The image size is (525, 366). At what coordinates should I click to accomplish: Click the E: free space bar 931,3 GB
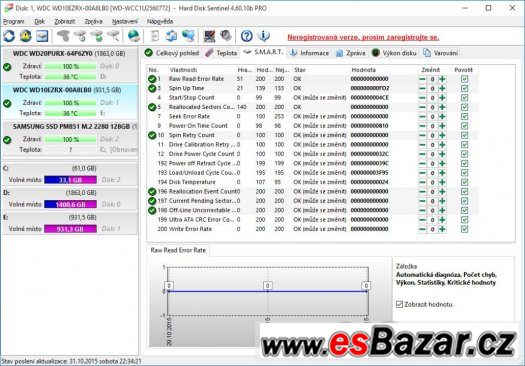point(70,229)
